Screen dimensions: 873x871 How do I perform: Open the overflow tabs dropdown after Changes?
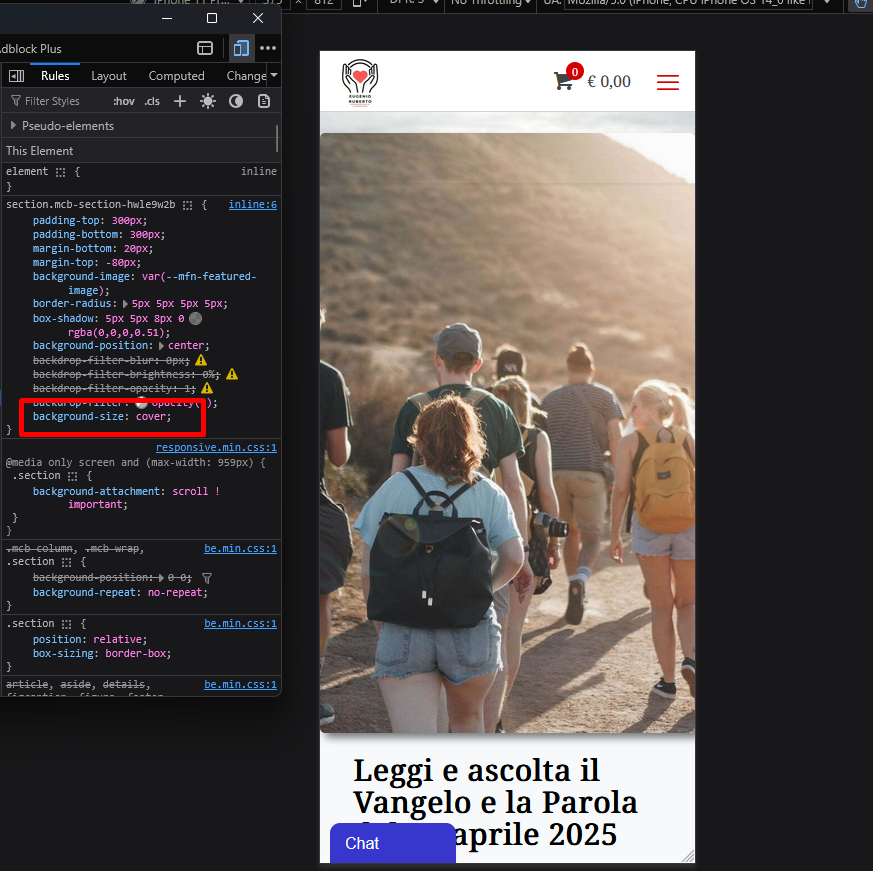tap(274, 76)
